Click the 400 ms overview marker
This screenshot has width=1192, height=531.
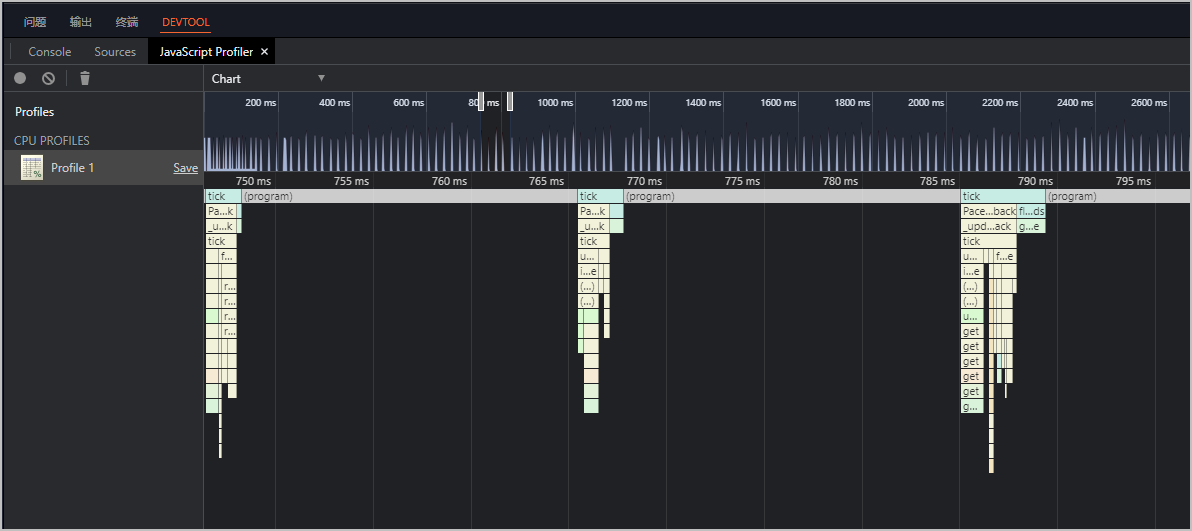pyautogui.click(x=334, y=103)
